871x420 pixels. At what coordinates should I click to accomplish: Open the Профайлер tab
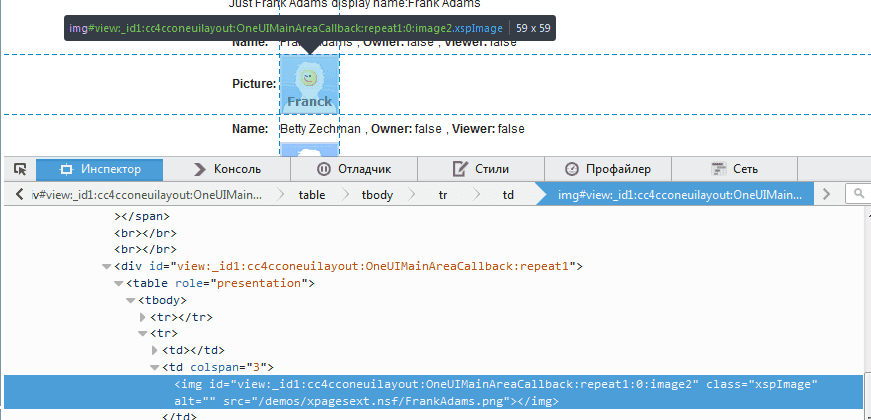607,169
